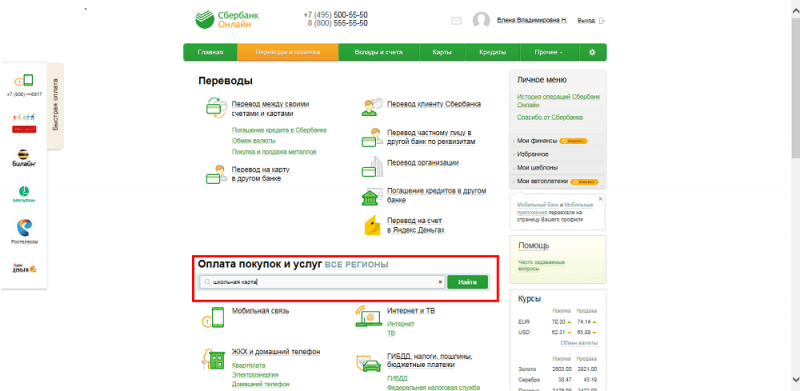Click the Перевод частному лицу icon
The image size is (800, 391).
[371, 137]
